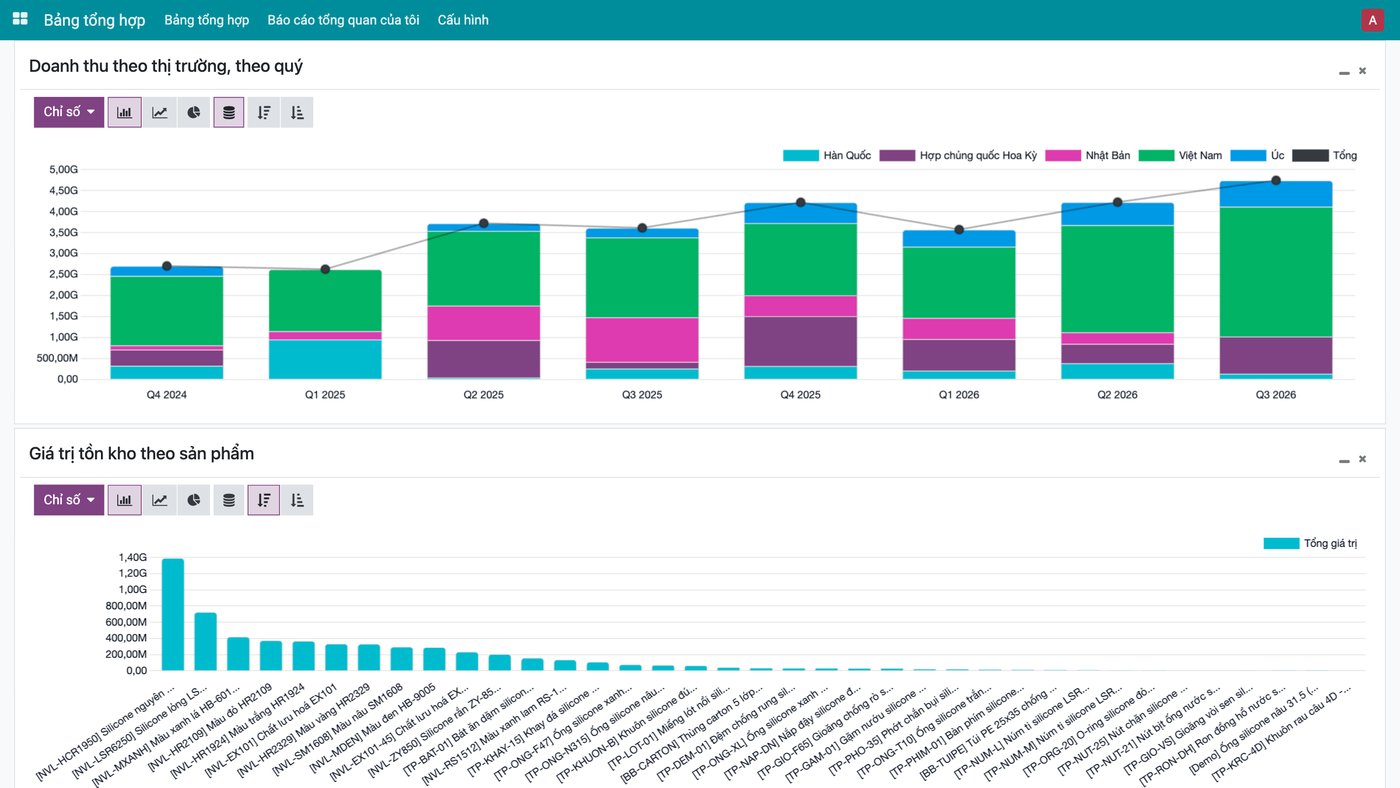Toggle stacked mode on revenue chart
Viewport: 1400px width, 788px height.
pos(229,112)
